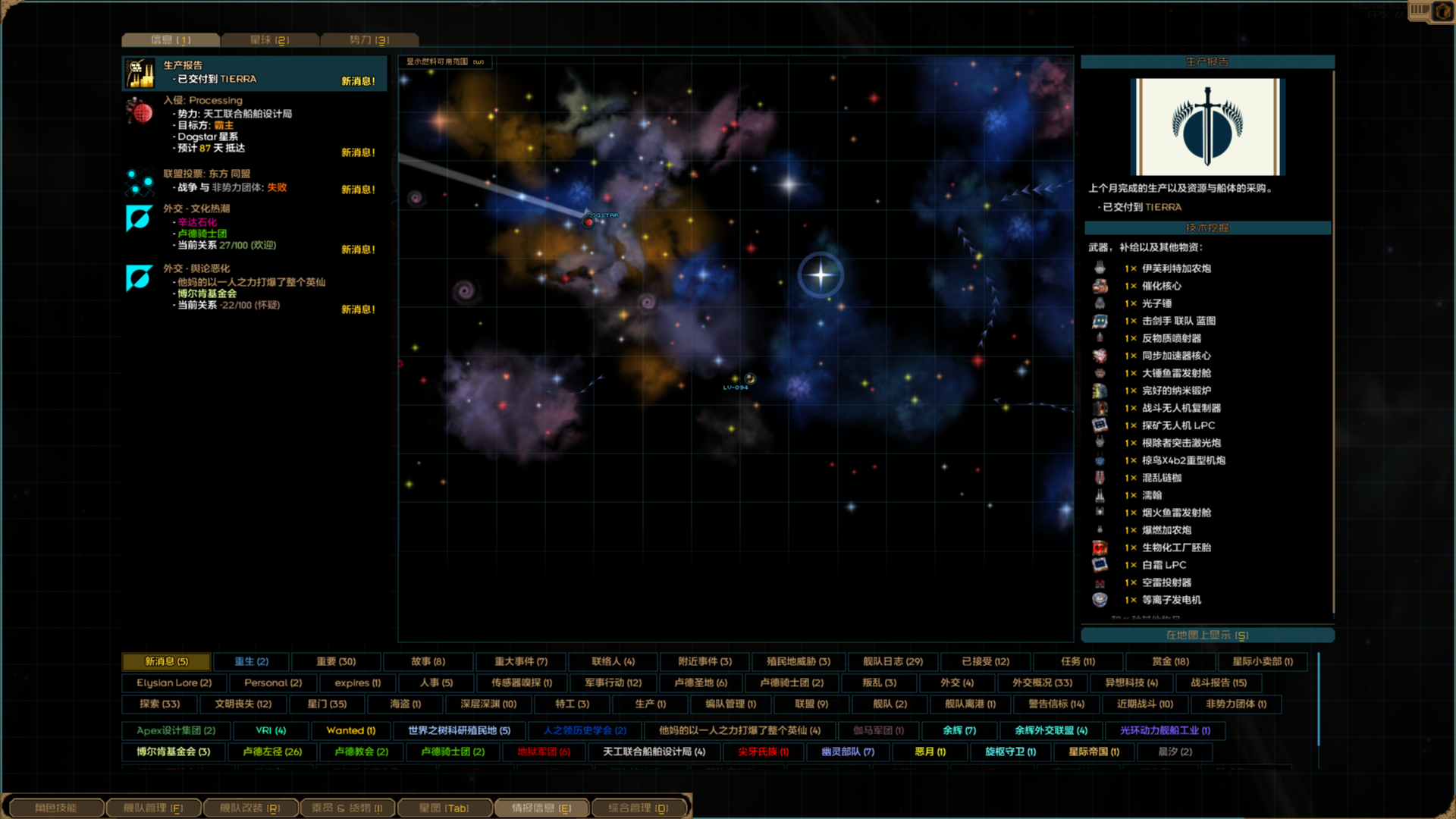Open Fleet Management [F] button
Screen dimensions: 1456x819
coord(153,808)
